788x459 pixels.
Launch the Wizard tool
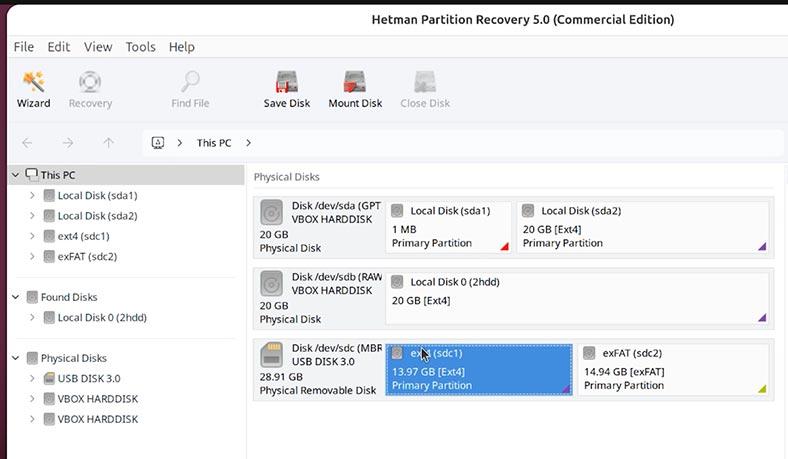pos(34,89)
